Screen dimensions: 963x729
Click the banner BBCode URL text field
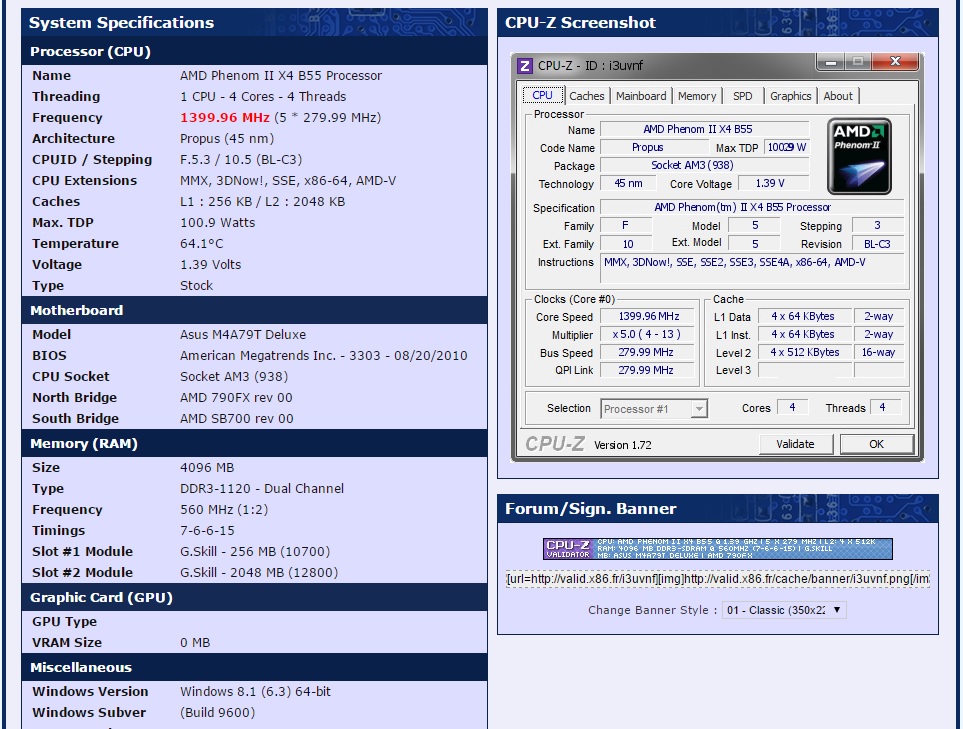pos(717,579)
